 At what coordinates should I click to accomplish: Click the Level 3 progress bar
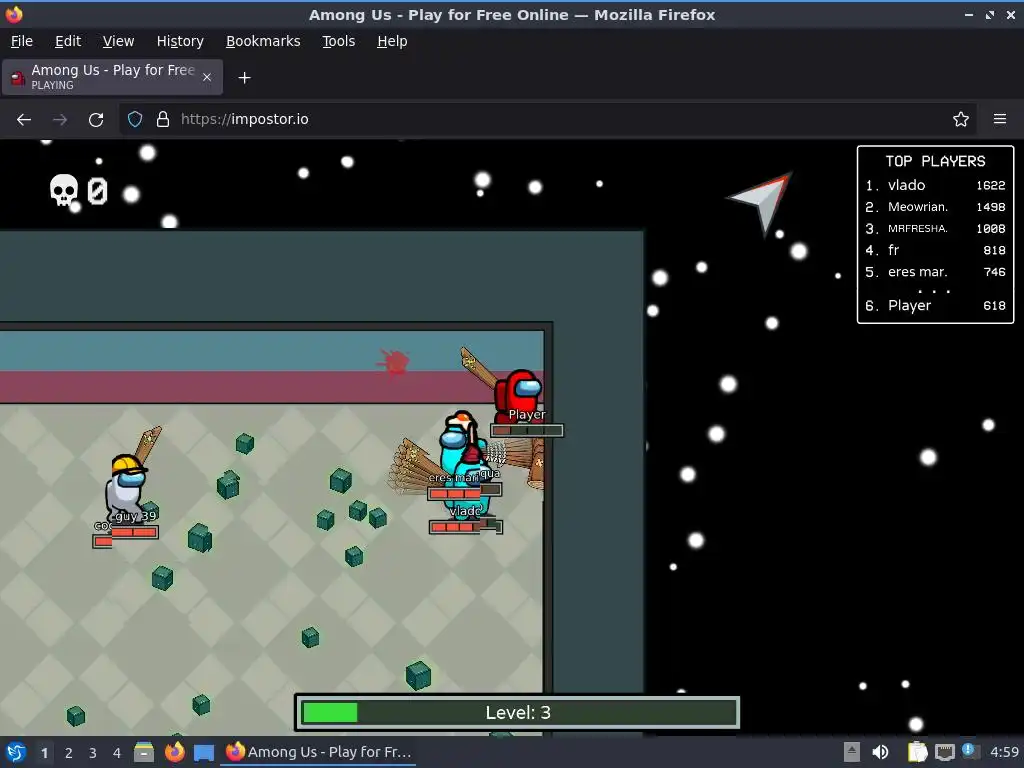(x=518, y=712)
